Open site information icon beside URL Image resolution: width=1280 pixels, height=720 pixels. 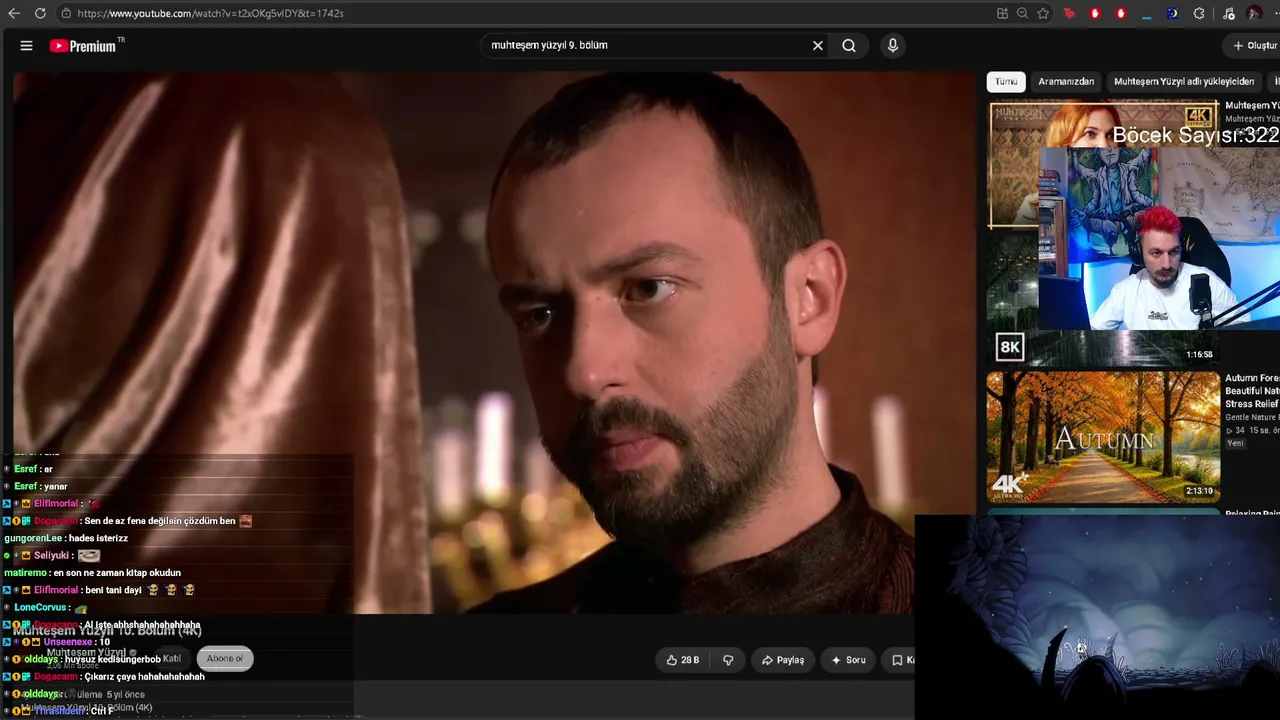[65, 13]
